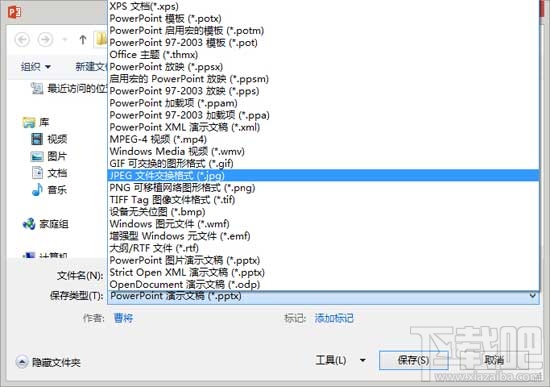Collapse folders with 隐藏文件夹 button
550x387 pixels.
tap(48, 362)
